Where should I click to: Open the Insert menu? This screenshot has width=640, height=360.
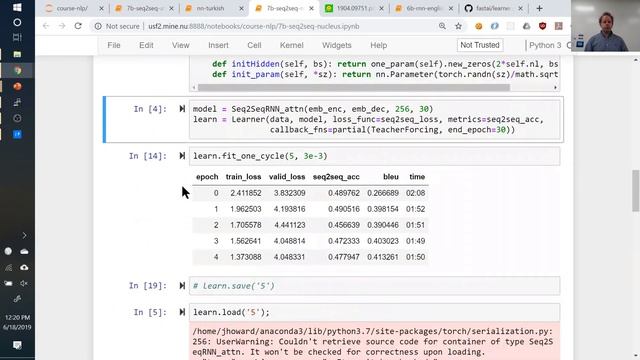tap(218, 45)
